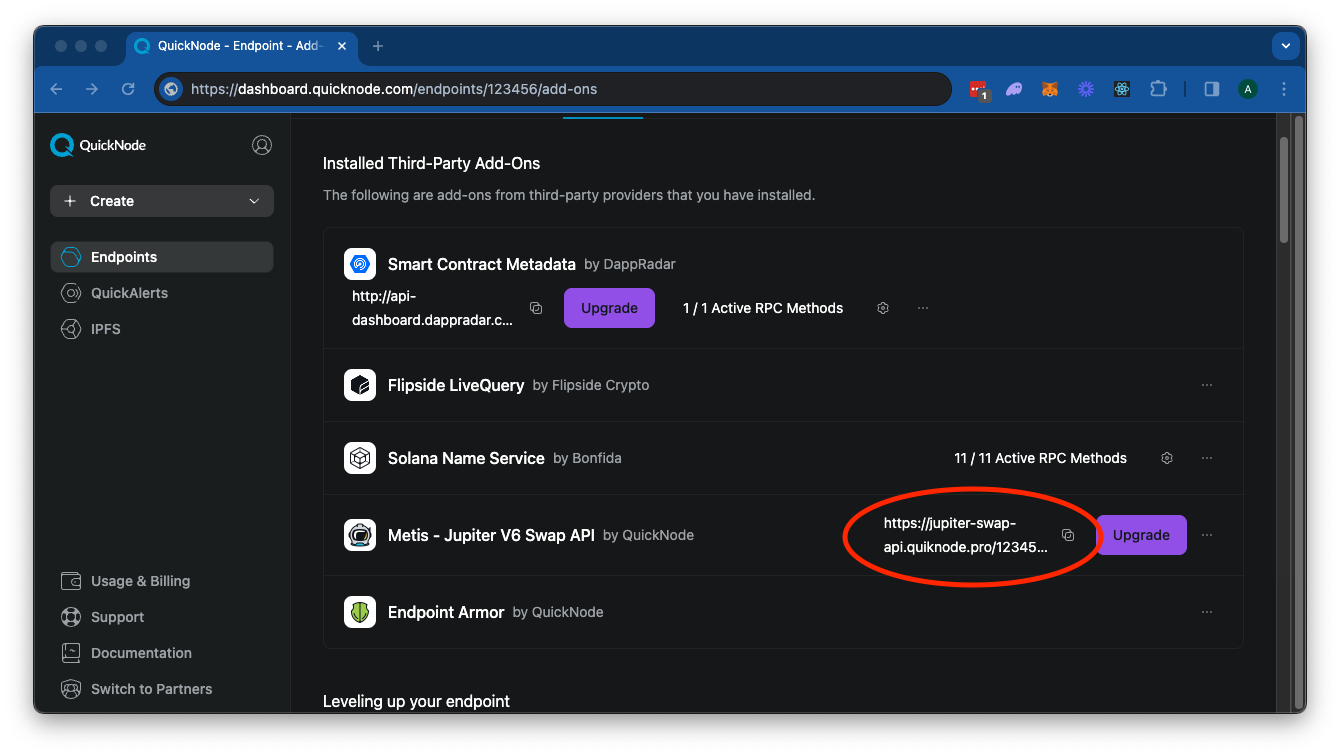Click the QuickNode logo in sidebar

click(x=98, y=145)
